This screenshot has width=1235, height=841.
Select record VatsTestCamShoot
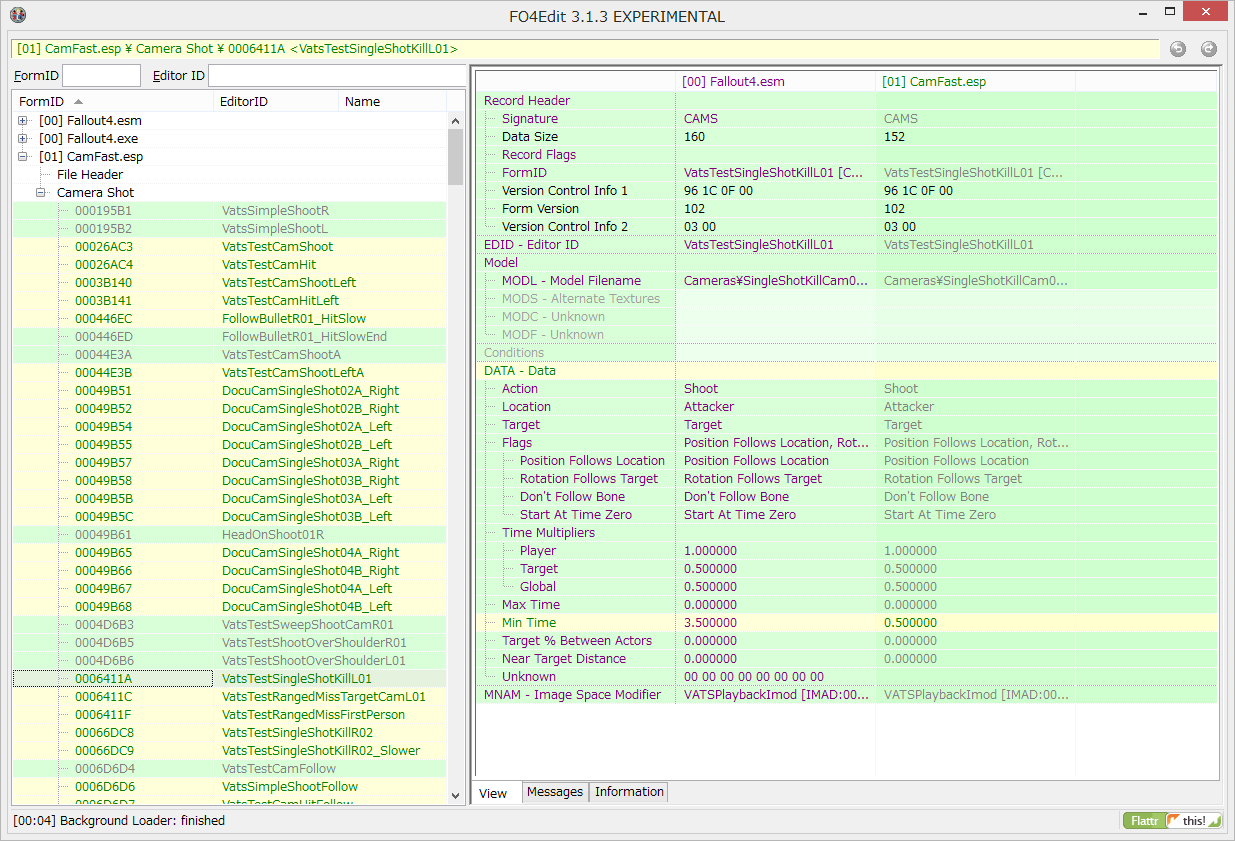point(230,247)
